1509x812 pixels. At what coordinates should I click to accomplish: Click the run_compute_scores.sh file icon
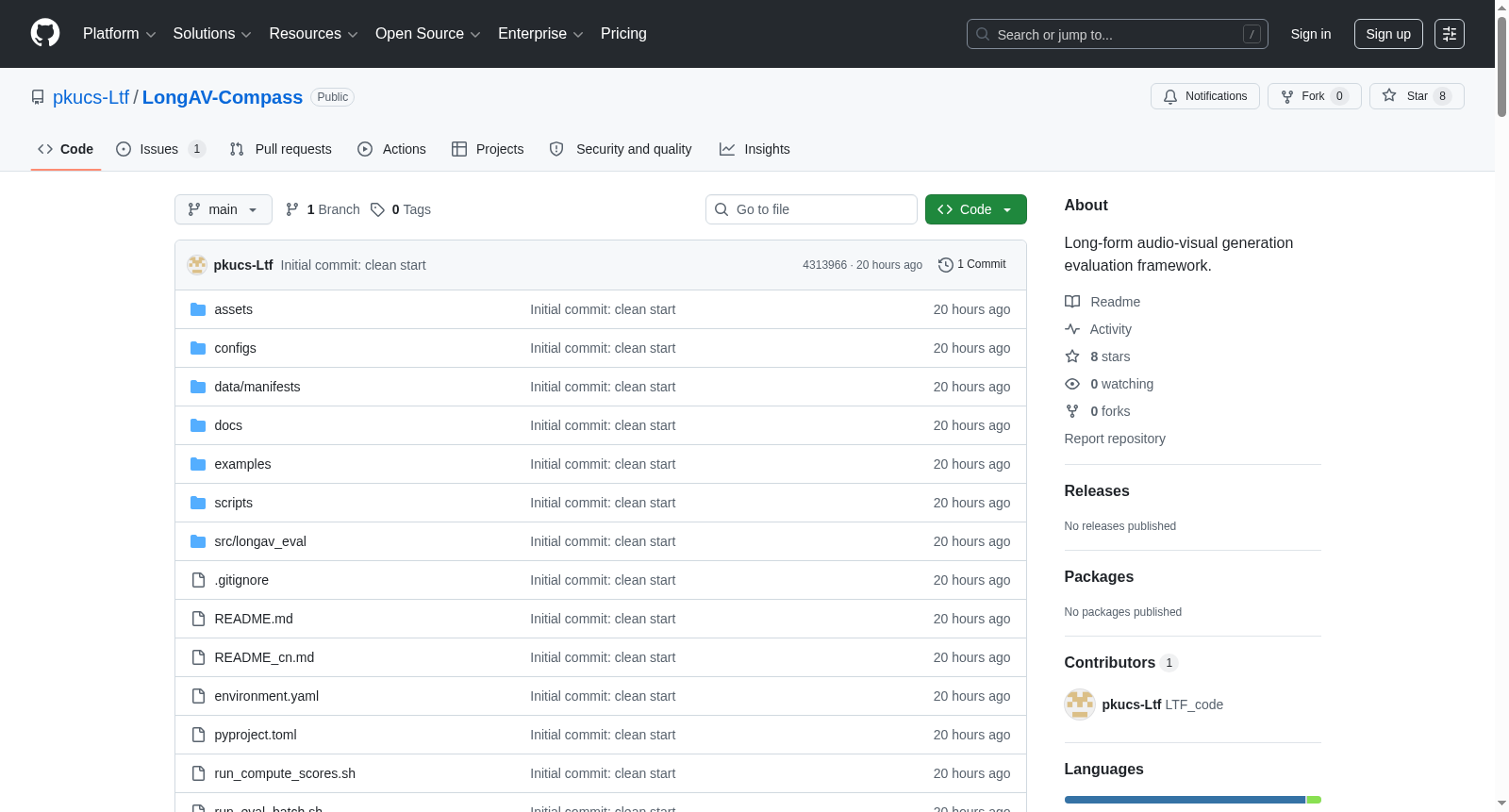point(198,773)
